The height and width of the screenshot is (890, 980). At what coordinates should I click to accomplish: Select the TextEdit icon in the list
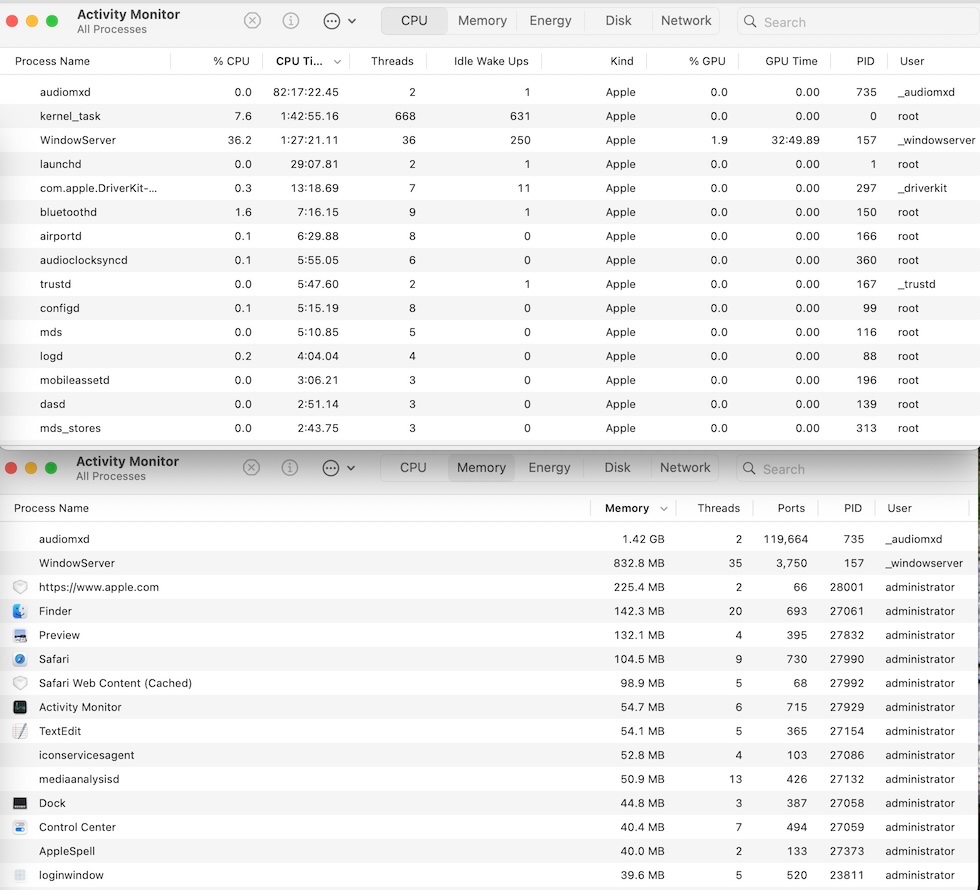(20, 731)
